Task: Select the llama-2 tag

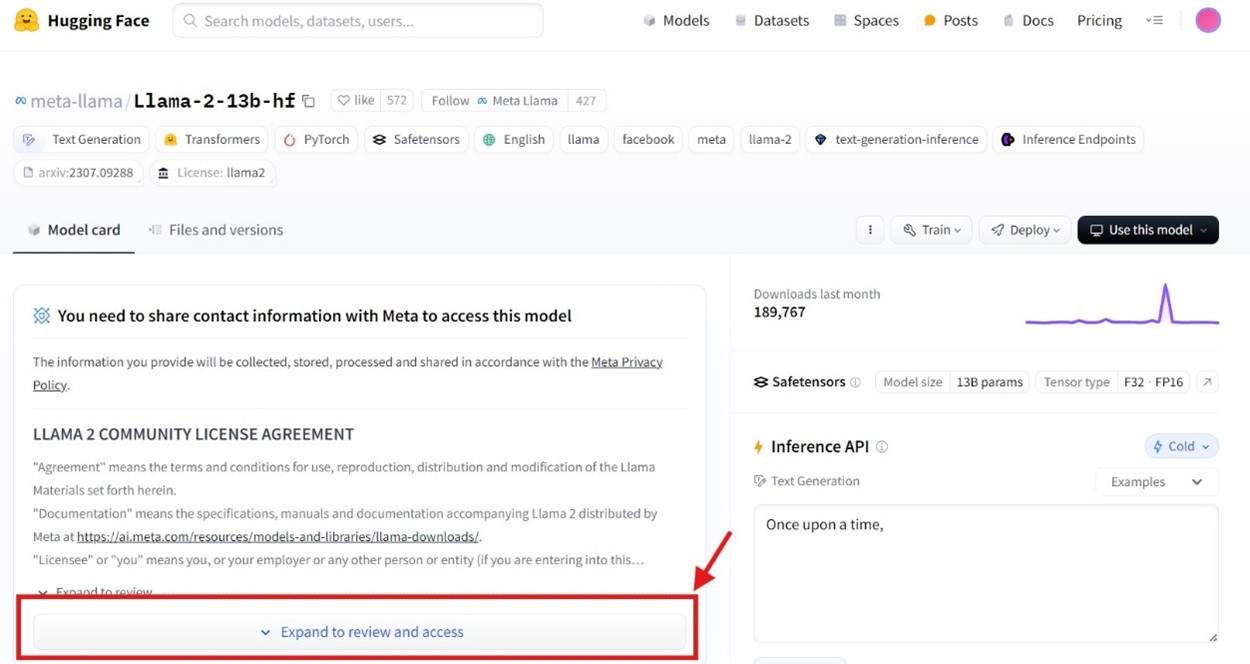Action: pos(770,140)
